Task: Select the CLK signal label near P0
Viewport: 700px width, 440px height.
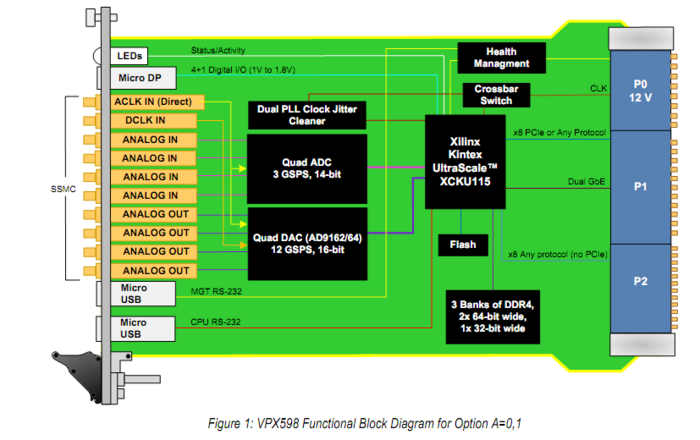Action: click(x=598, y=88)
